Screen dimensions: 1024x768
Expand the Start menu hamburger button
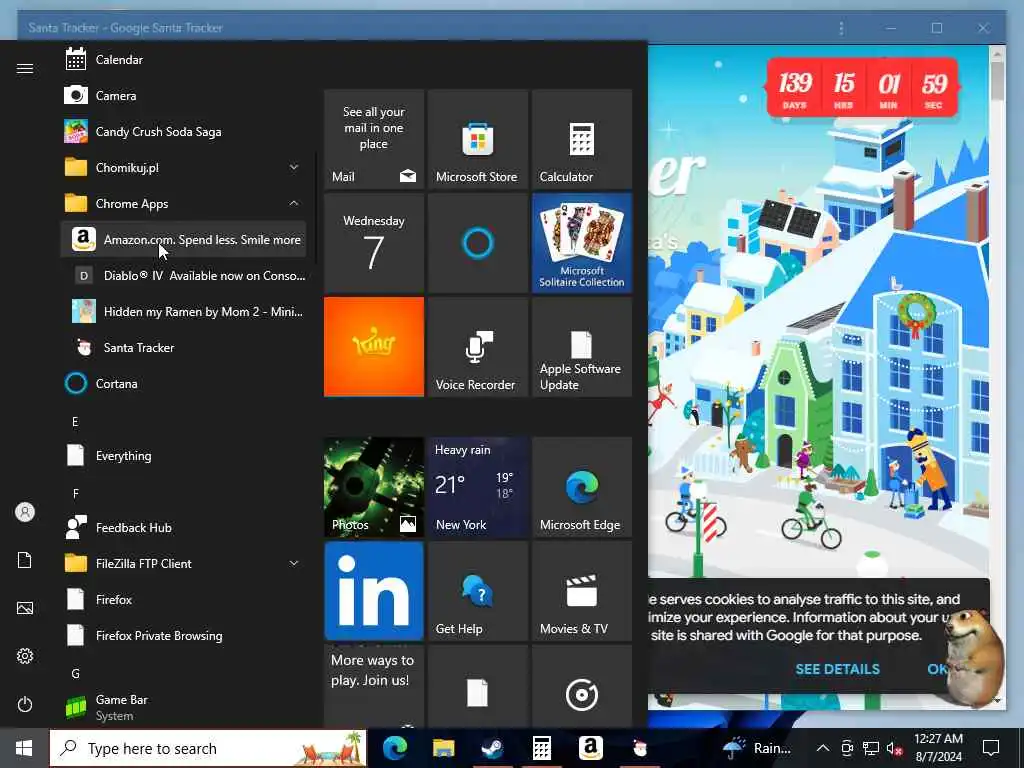(25, 68)
